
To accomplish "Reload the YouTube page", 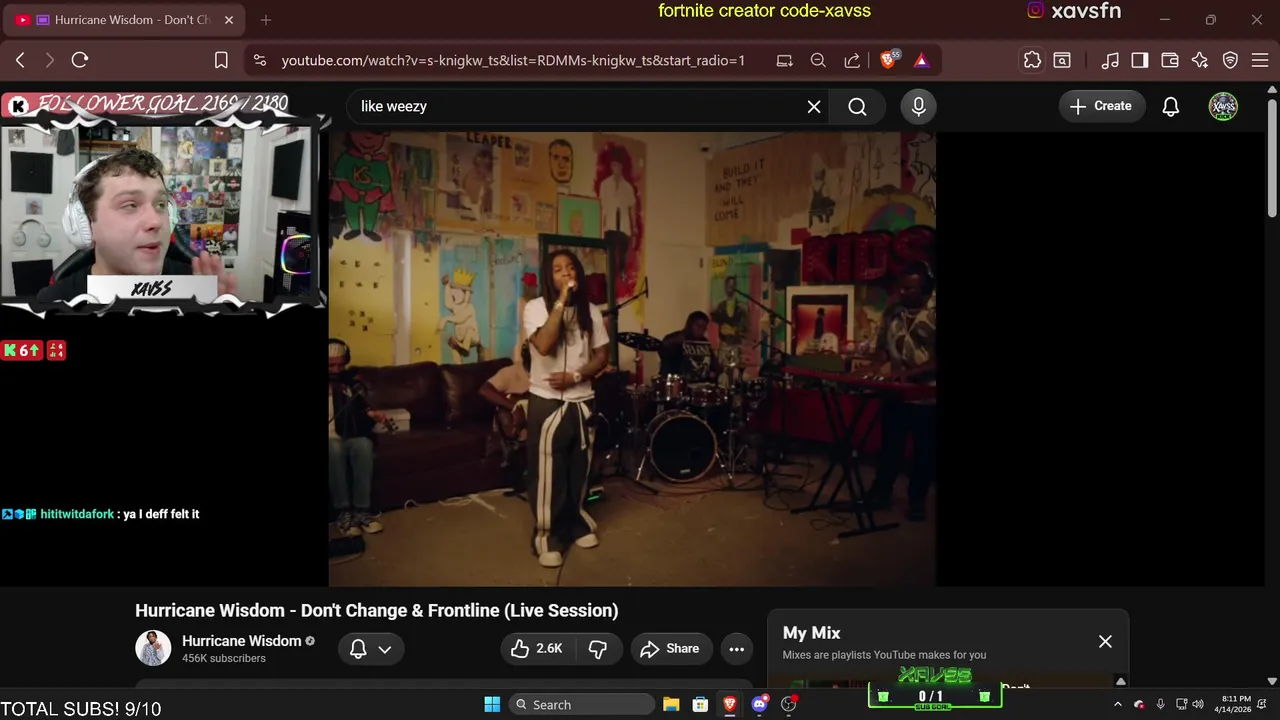I will 80,60.
